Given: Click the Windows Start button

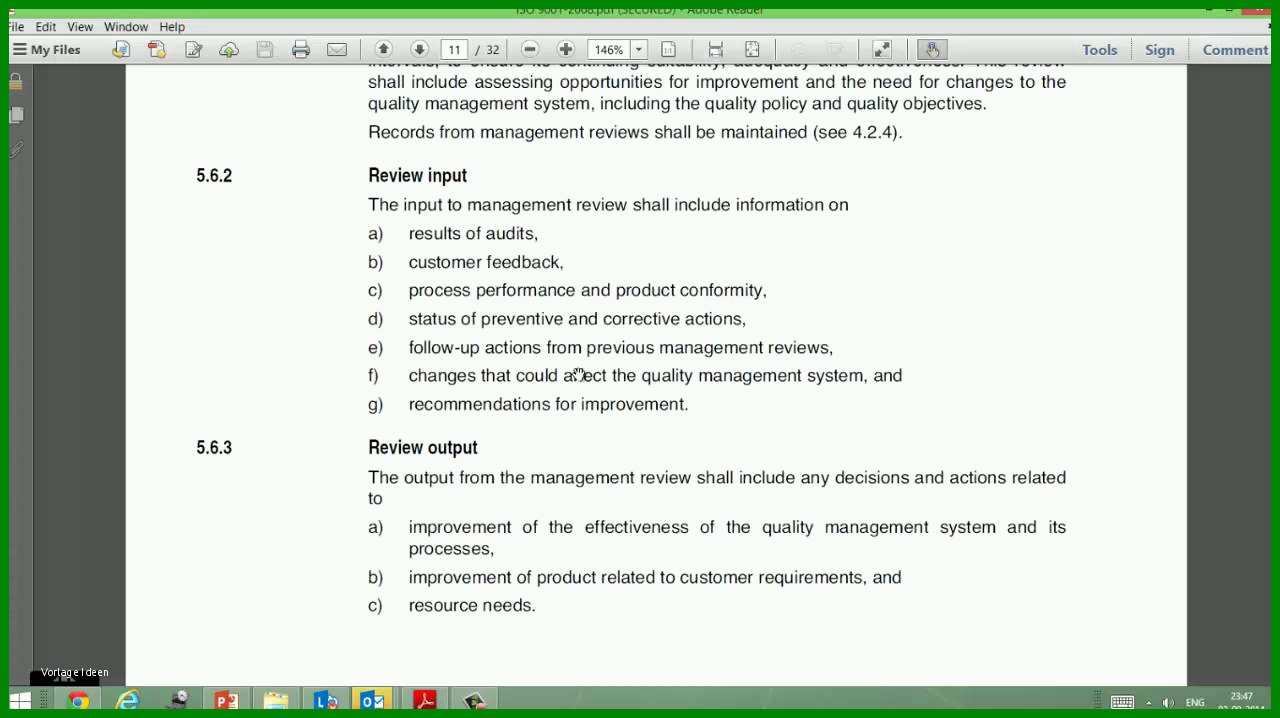Looking at the screenshot, I should [x=19, y=701].
